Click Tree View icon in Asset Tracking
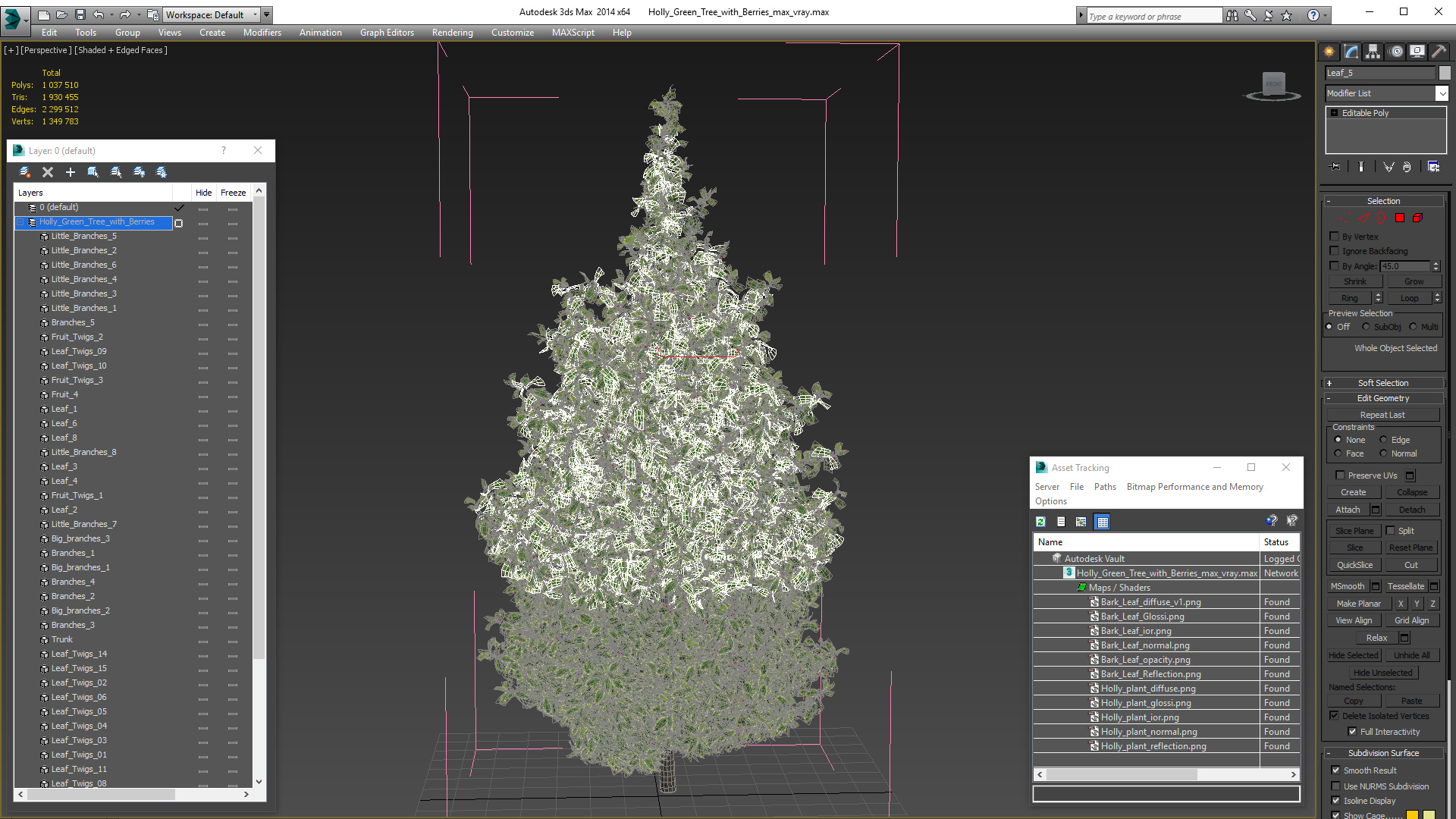 coord(1081,522)
